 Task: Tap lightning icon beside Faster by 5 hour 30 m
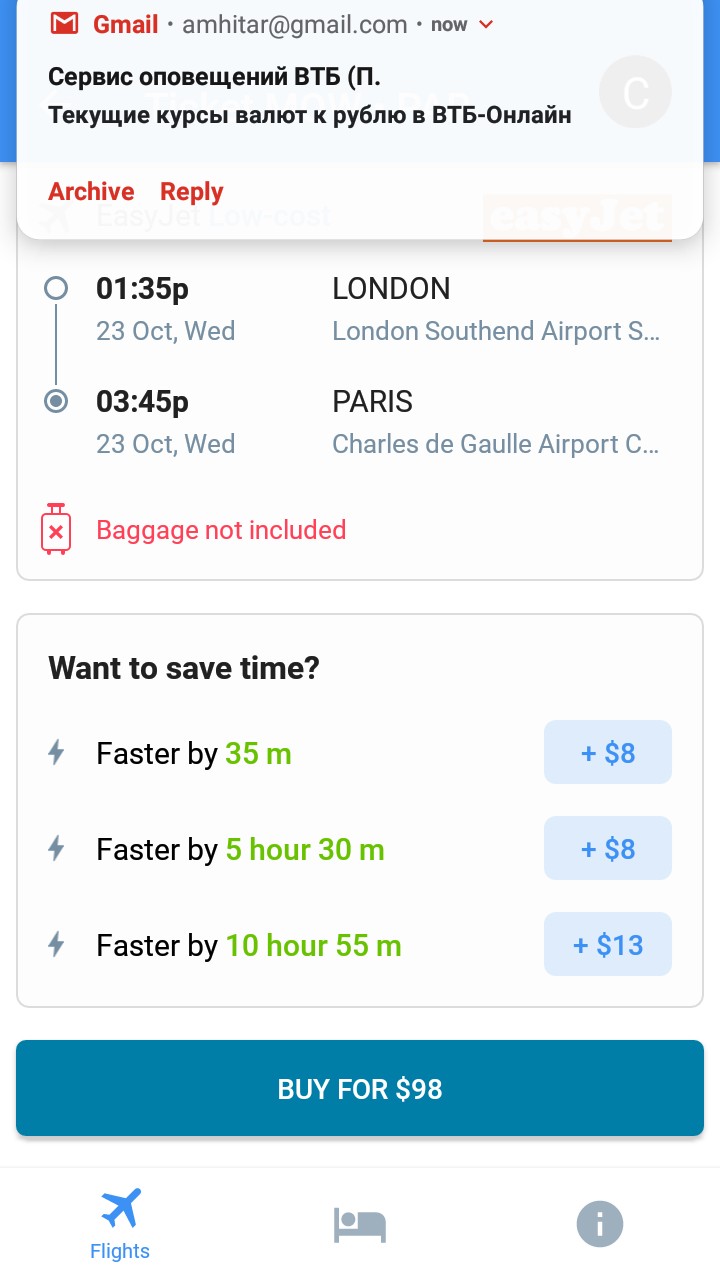57,848
